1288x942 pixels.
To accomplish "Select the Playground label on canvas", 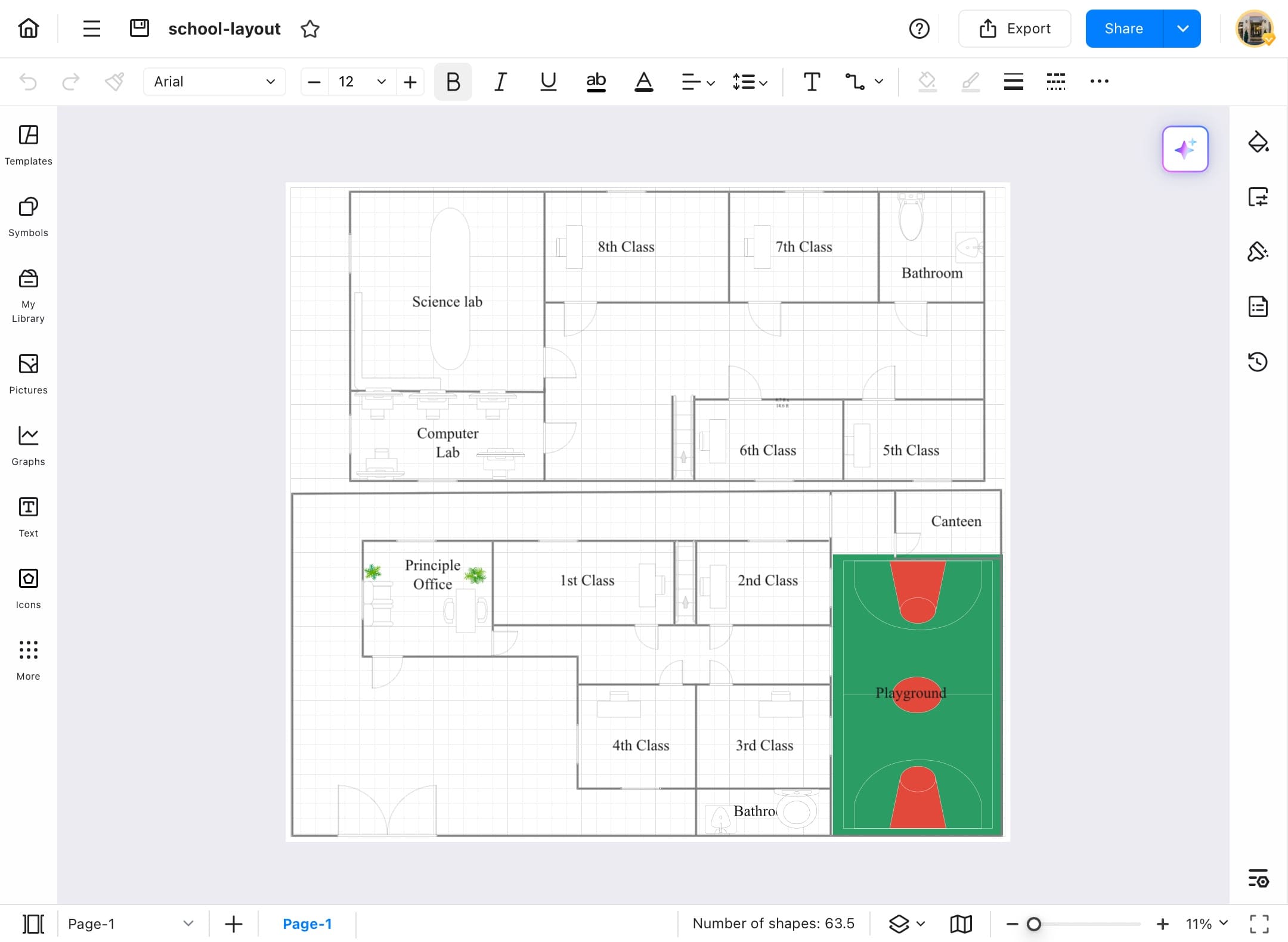I will tap(910, 693).
